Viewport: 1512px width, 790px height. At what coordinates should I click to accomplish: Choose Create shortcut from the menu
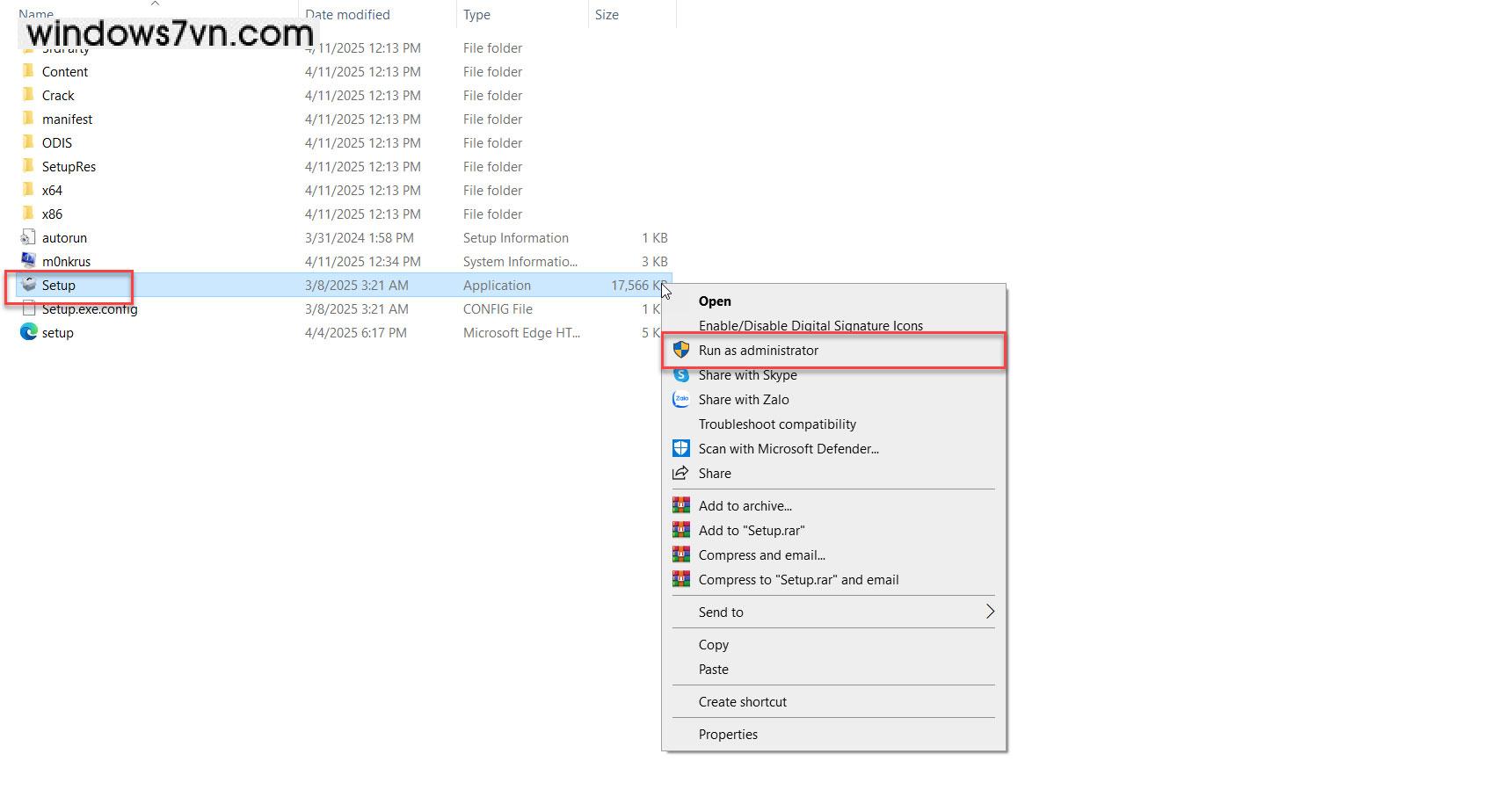pos(743,702)
